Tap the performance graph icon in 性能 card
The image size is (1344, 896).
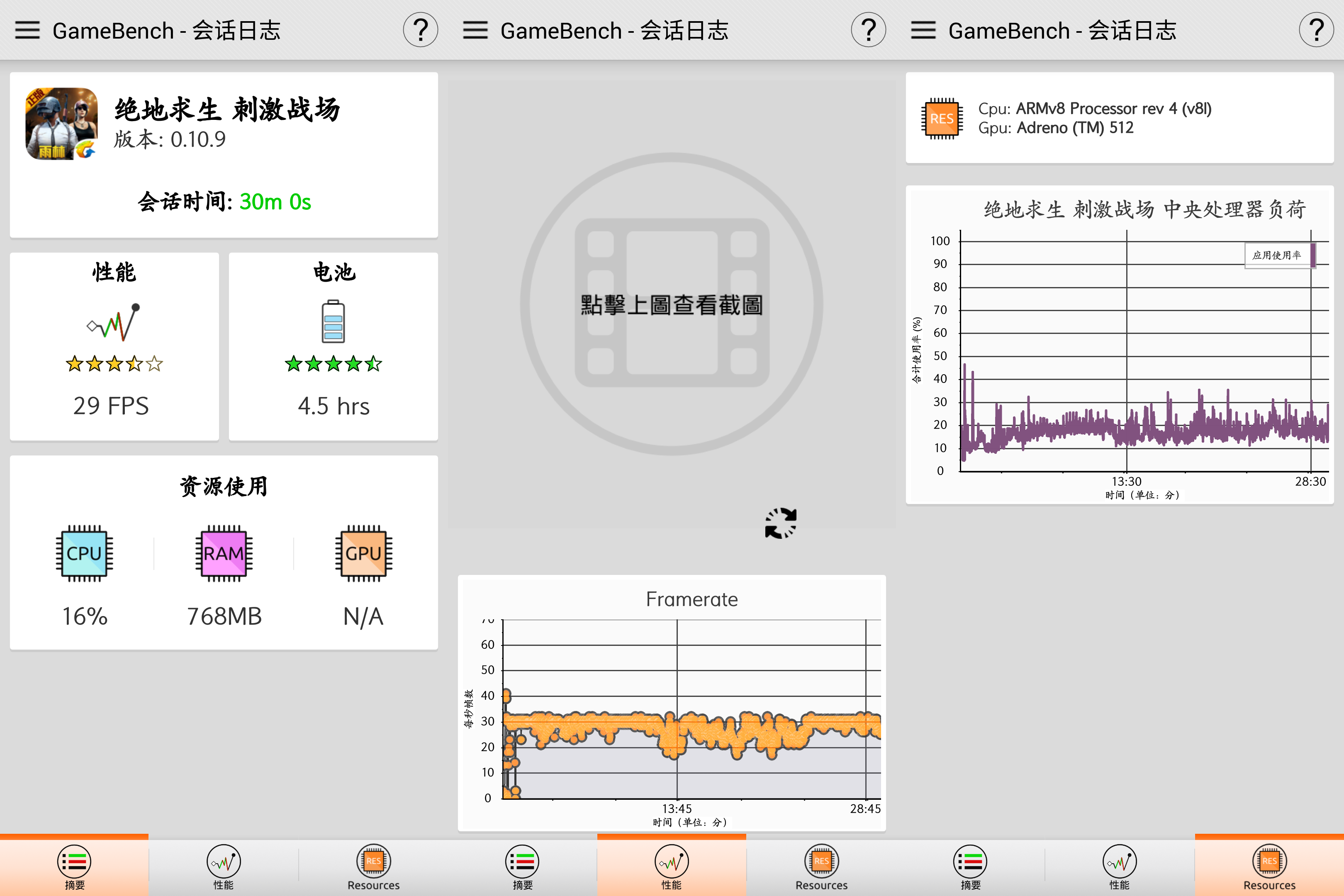pos(113,322)
